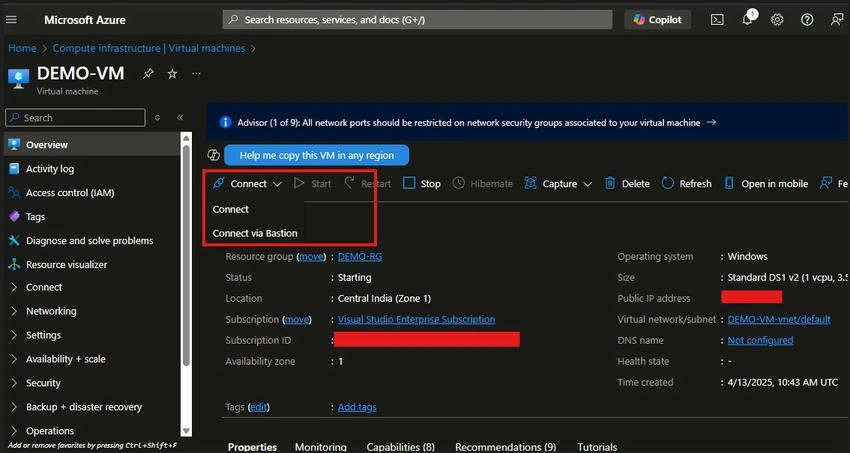Click the Copilot button
This screenshot has height=453, width=850.
coord(658,20)
